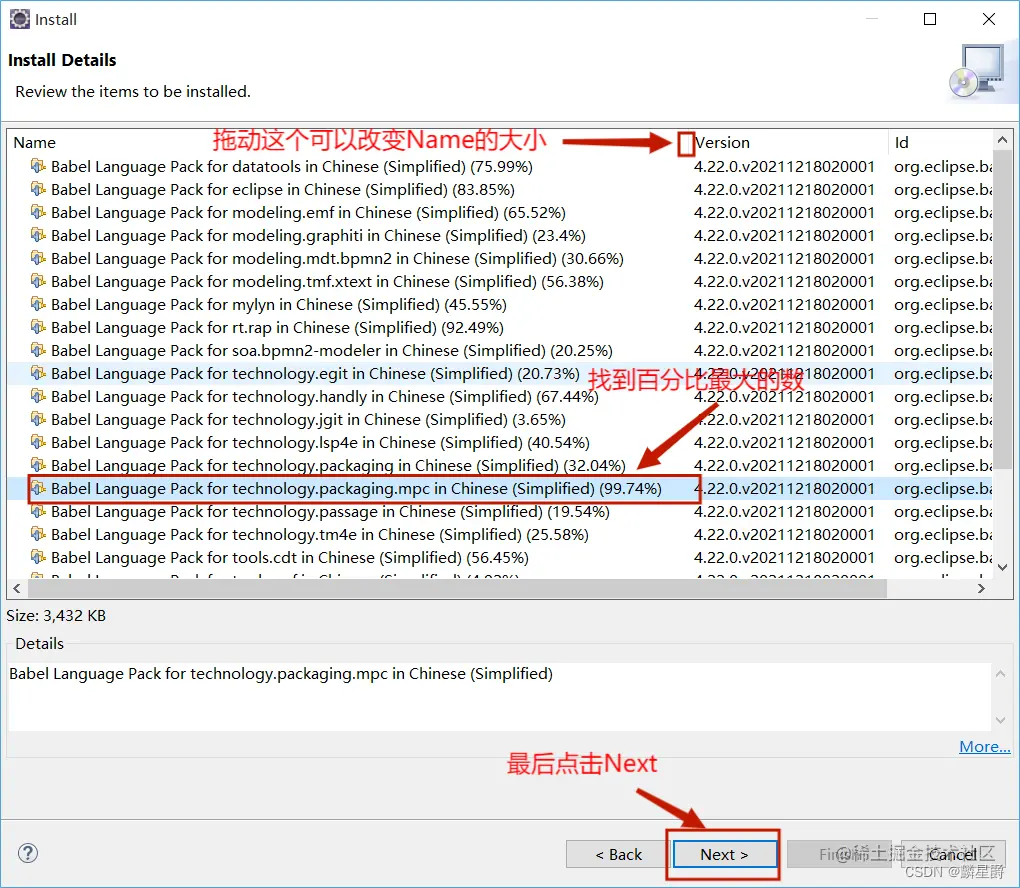Screen dimensions: 1020x888
Task: Click the plugin icon beside the mylyn language pack
Action: [x=38, y=304]
